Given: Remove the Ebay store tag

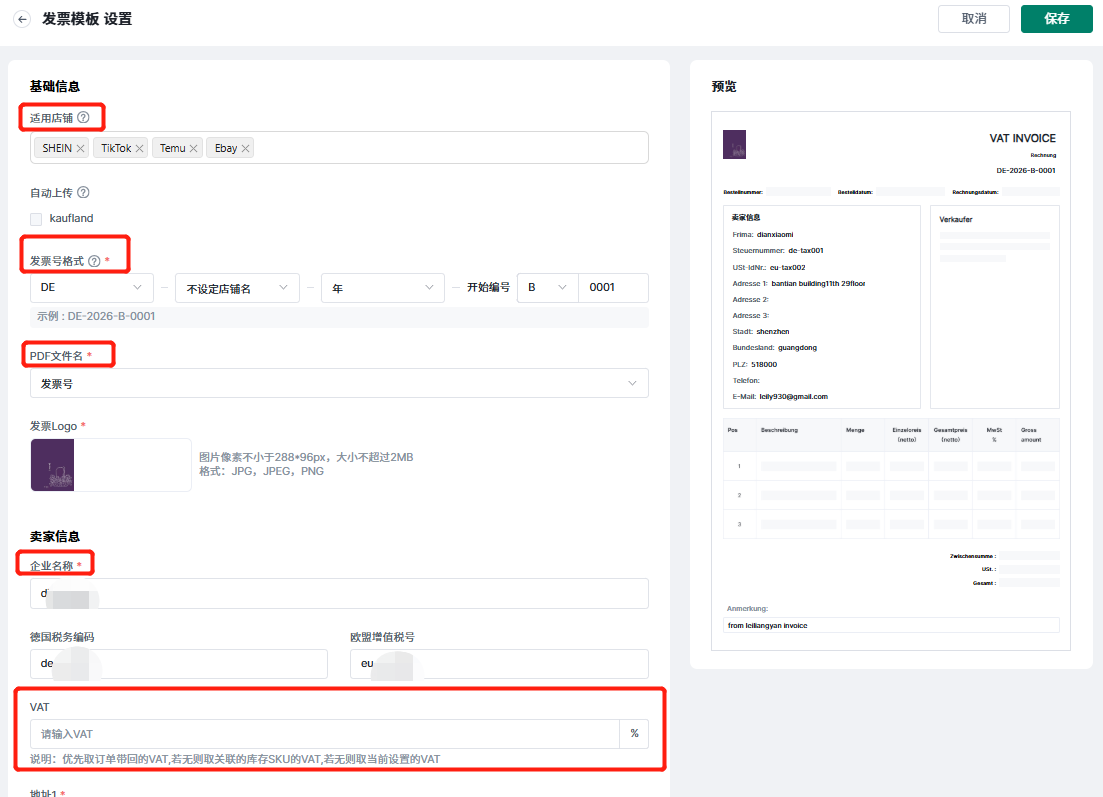Looking at the screenshot, I should pos(246,148).
